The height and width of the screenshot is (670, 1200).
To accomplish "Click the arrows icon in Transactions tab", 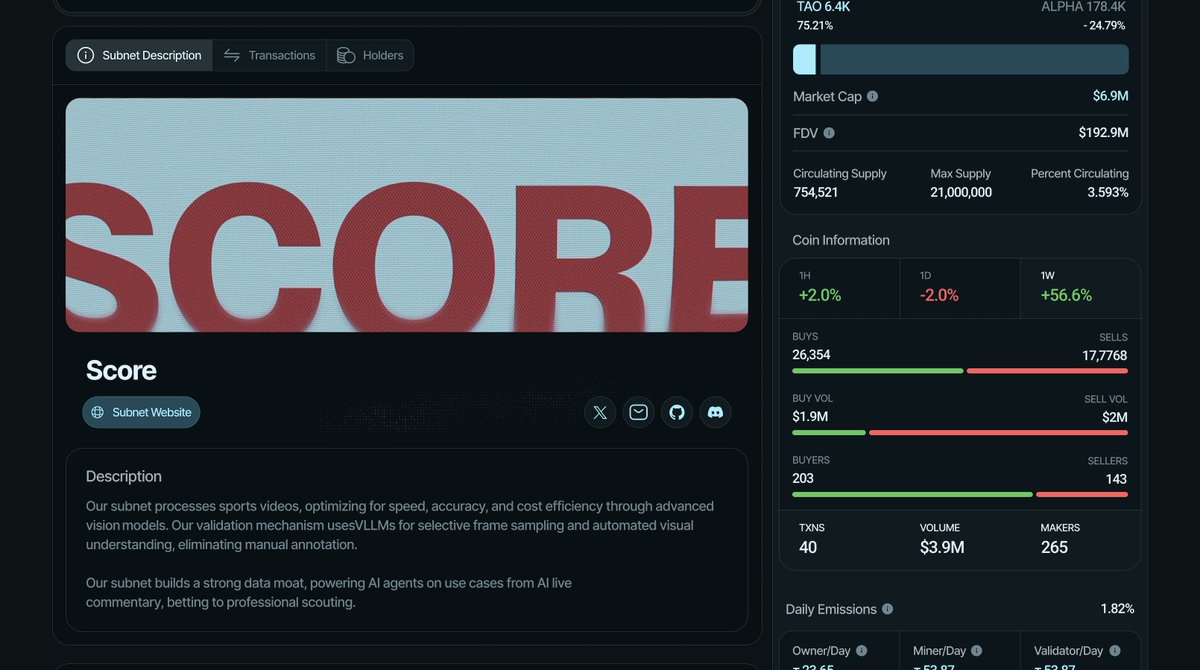I will pos(231,56).
